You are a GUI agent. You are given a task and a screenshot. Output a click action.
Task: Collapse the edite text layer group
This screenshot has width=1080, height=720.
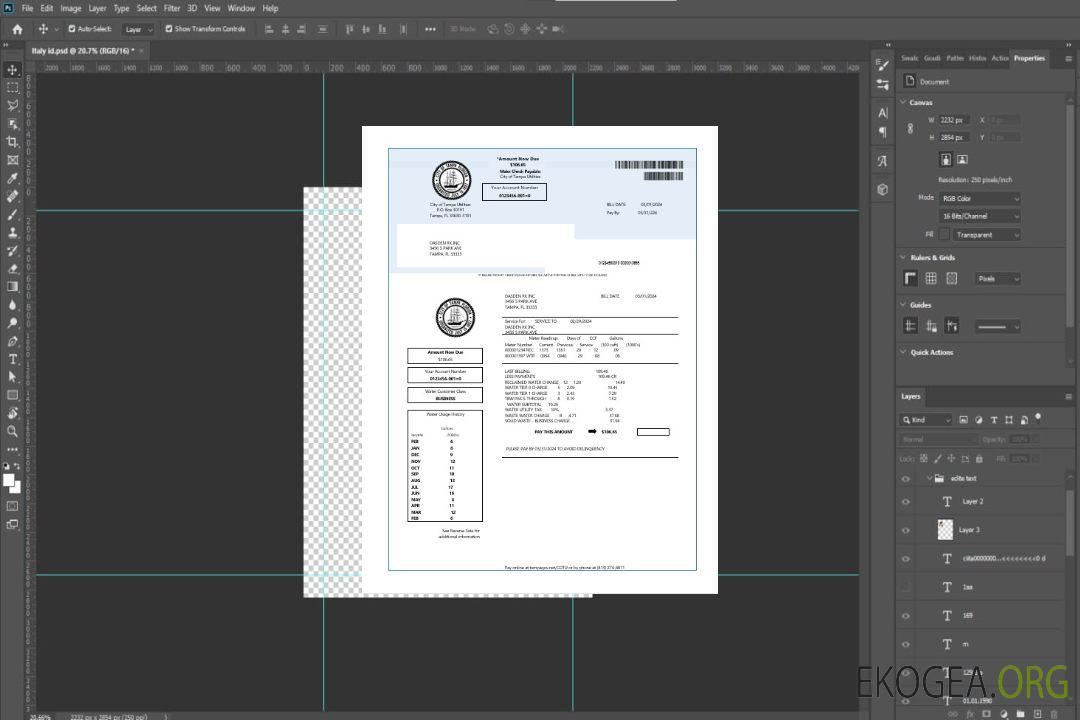coord(924,479)
